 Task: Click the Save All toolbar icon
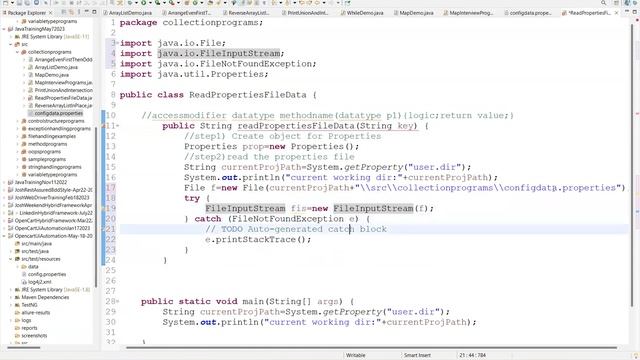pyautogui.click(x=27, y=3)
